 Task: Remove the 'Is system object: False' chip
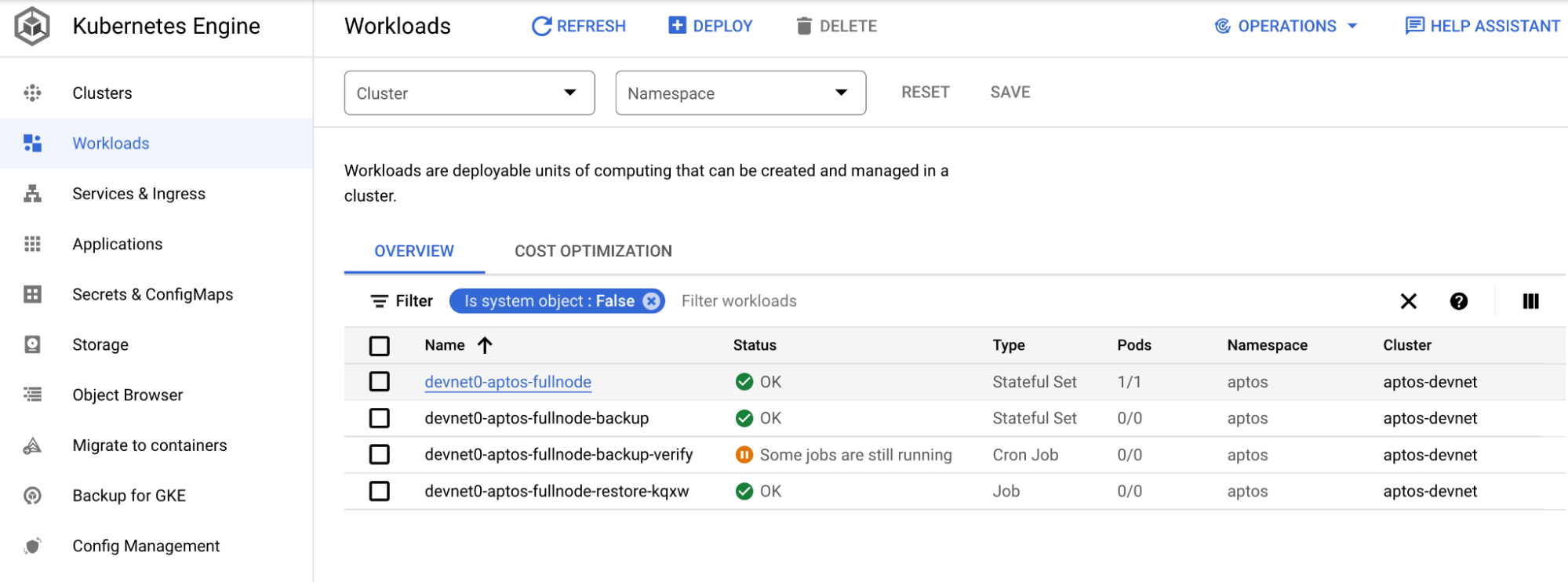[x=651, y=301]
